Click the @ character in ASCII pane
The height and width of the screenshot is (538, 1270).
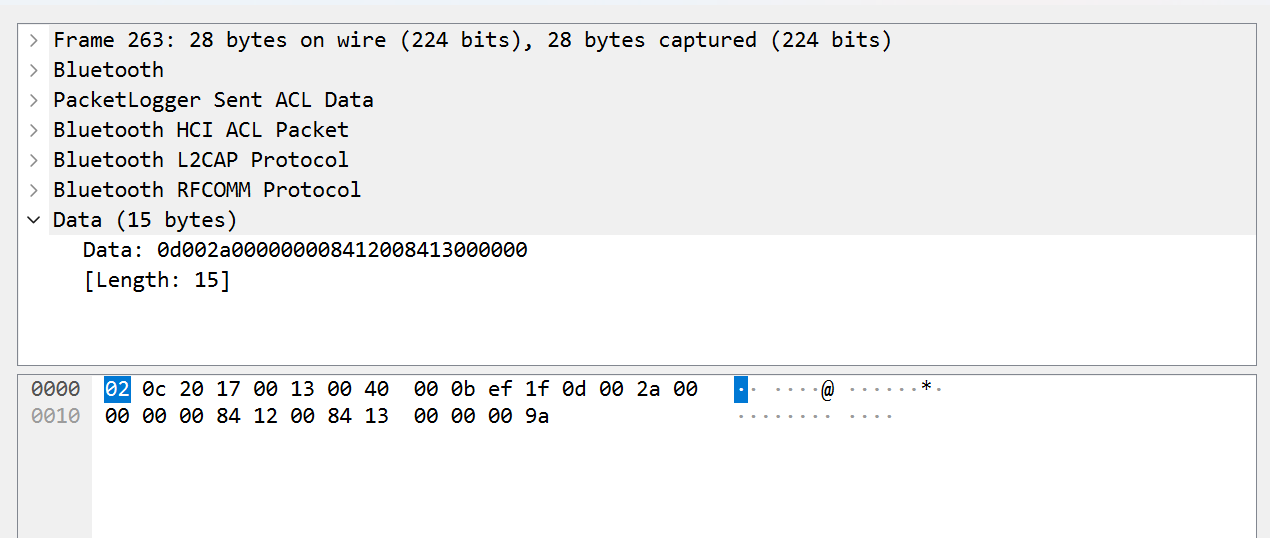(x=828, y=389)
